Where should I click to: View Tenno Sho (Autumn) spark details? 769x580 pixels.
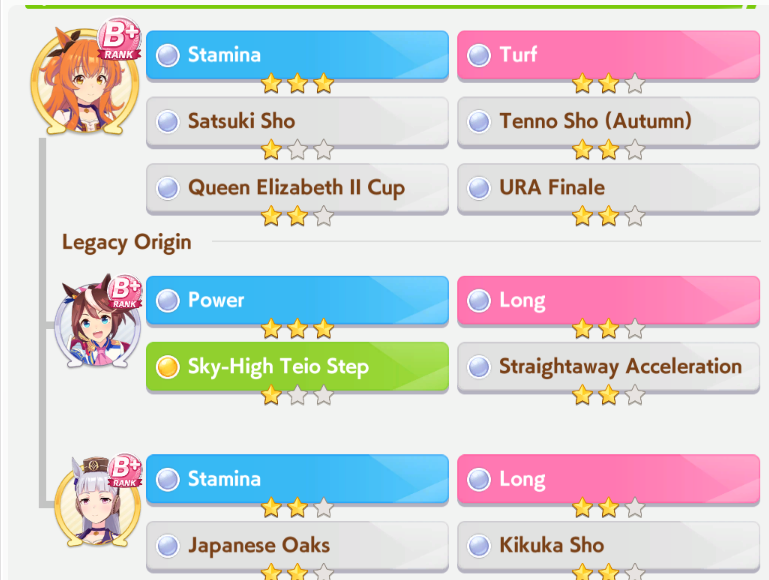(x=608, y=122)
